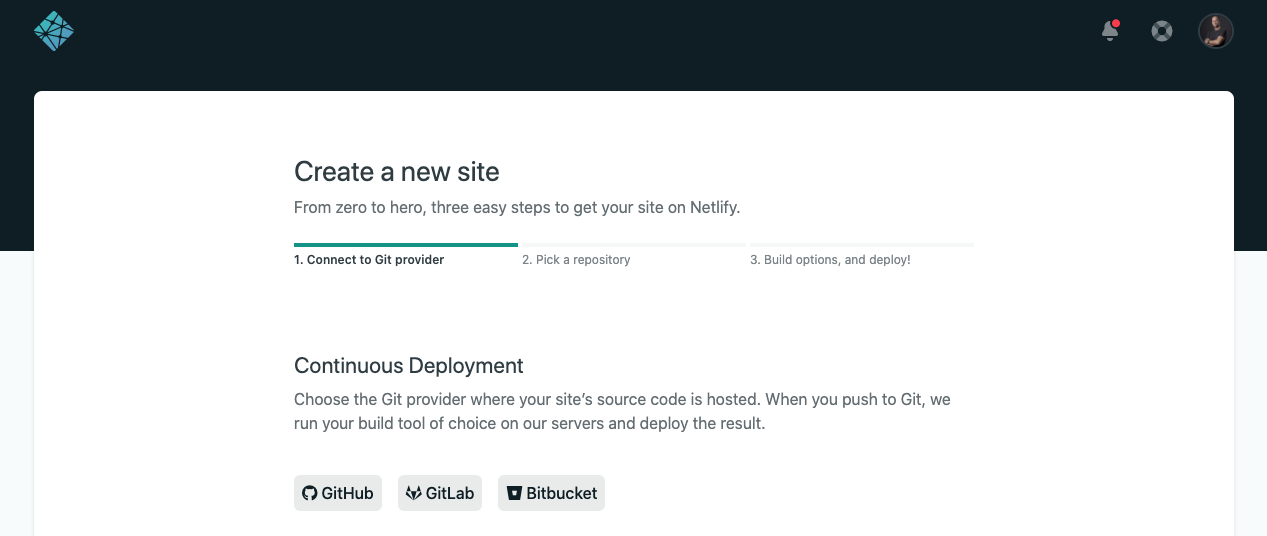Viewport: 1267px width, 536px height.
Task: Click the 'Choose the Git provider' description text
Action: click(622, 411)
